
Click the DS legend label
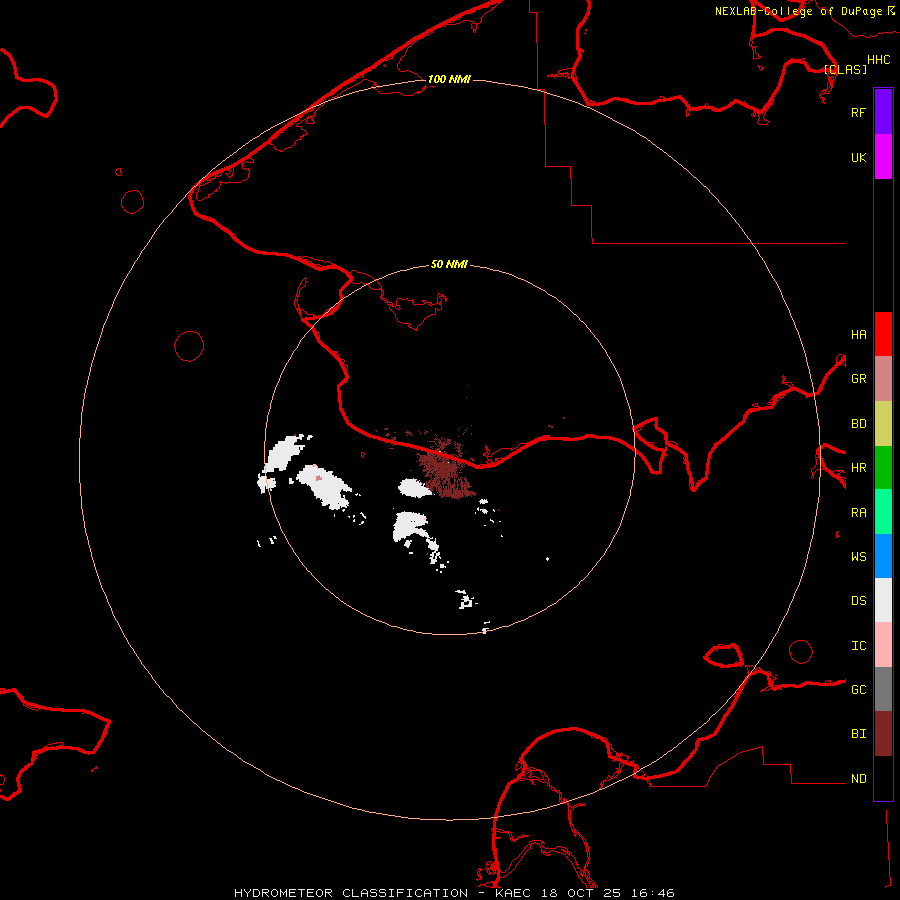coord(858,601)
